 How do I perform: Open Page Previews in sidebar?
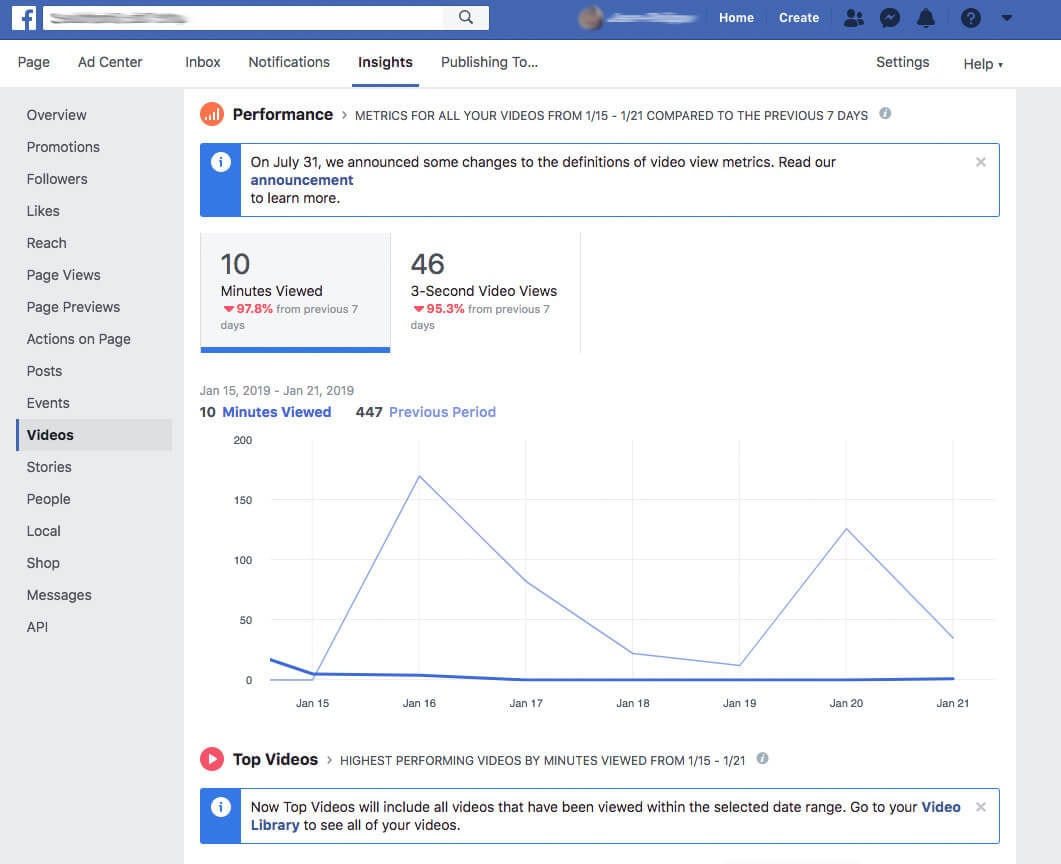click(73, 307)
